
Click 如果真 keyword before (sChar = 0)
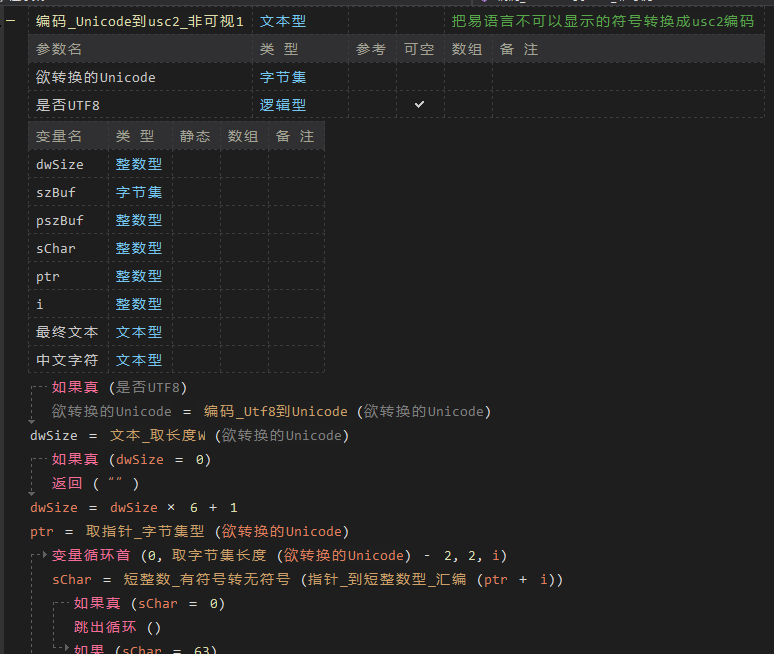click(x=97, y=604)
